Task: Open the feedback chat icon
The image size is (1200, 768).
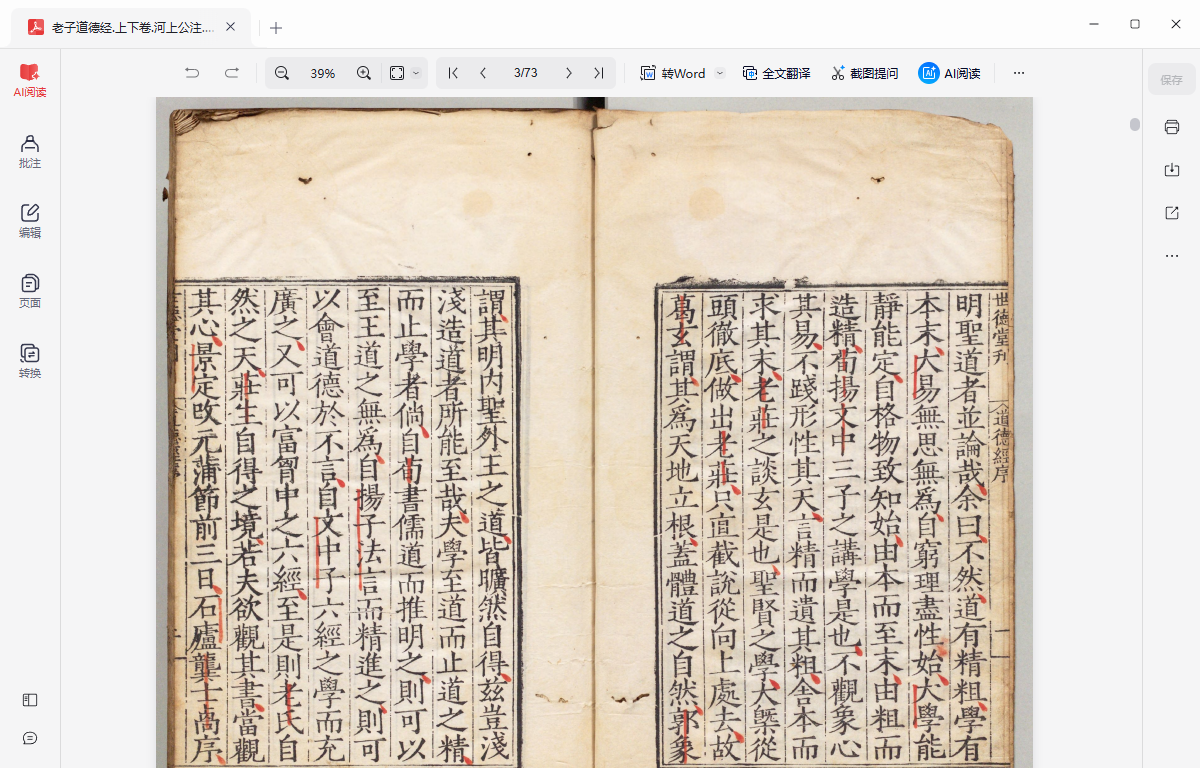Action: [30, 738]
